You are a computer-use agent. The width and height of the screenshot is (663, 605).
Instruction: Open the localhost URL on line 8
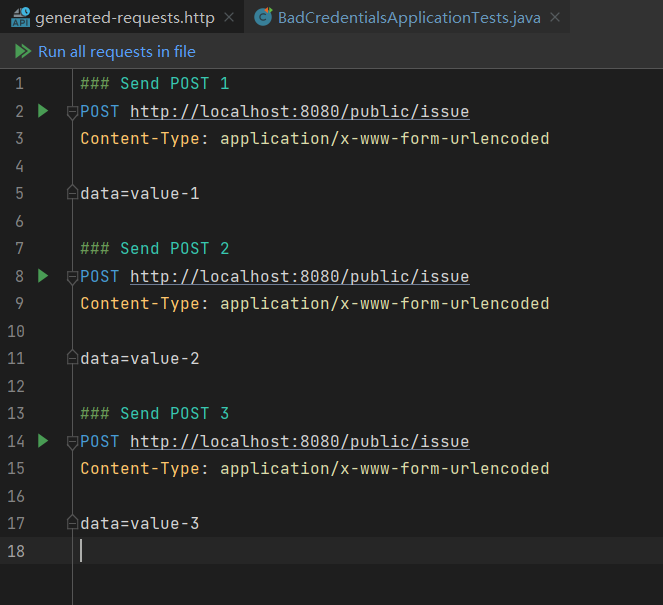click(x=300, y=276)
